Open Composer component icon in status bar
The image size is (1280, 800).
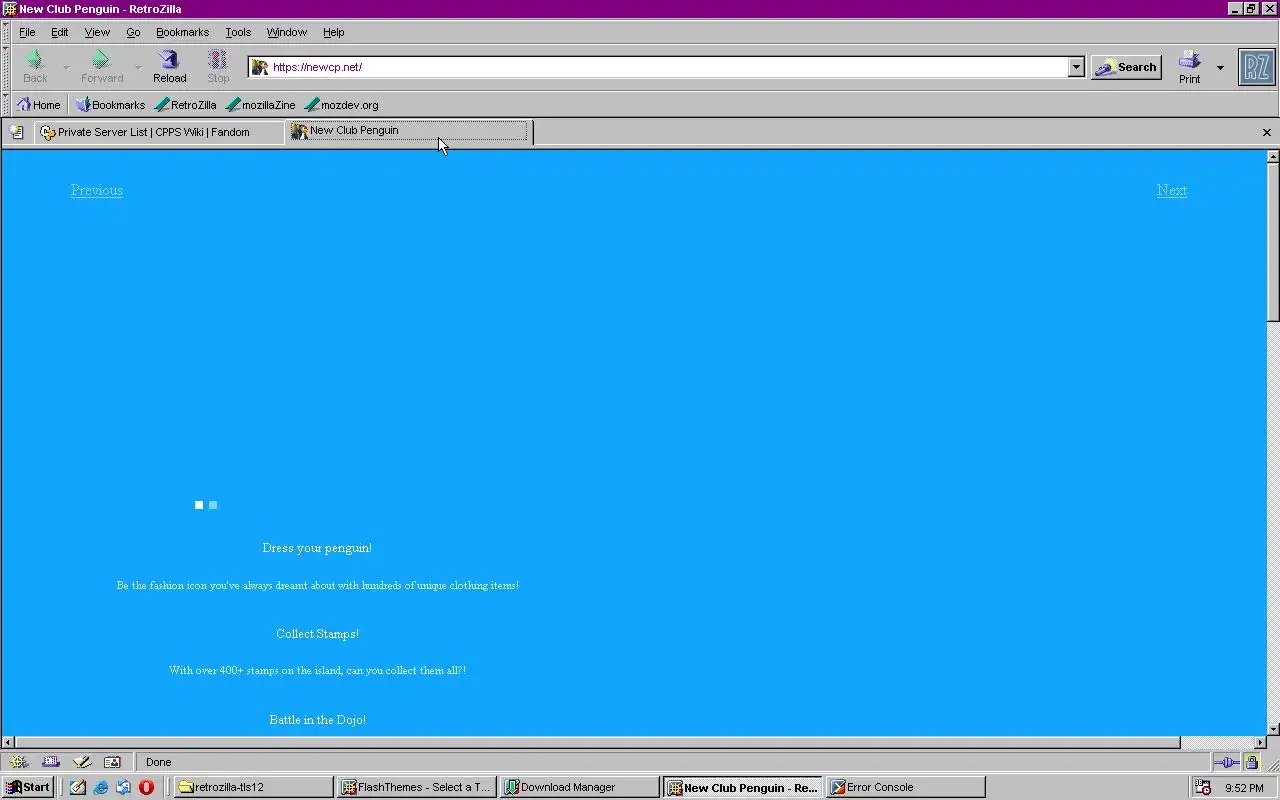tap(82, 762)
